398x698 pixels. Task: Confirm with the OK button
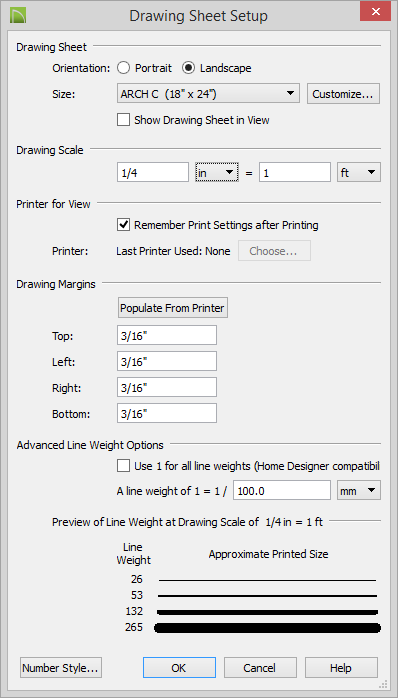tap(179, 668)
